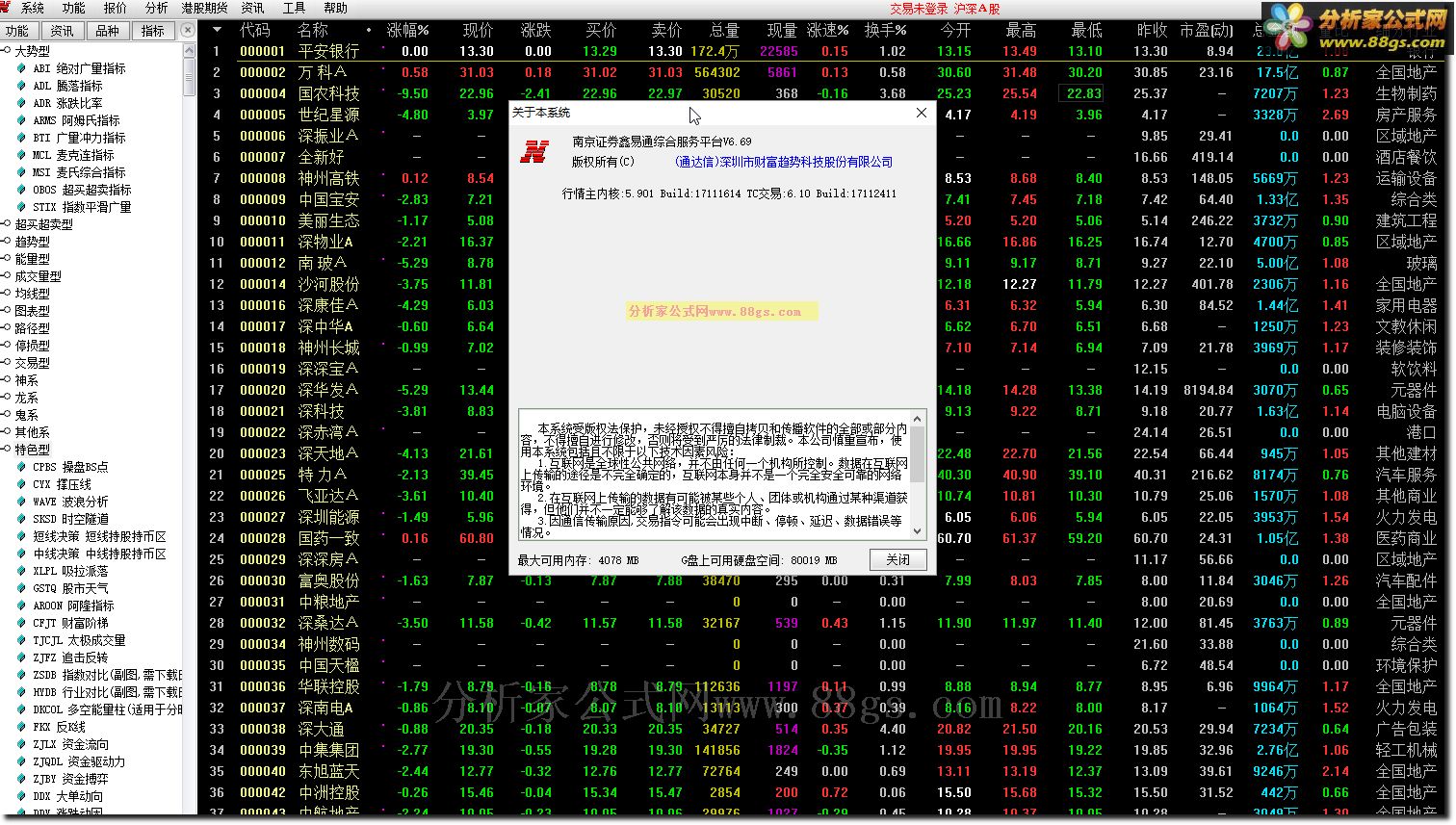
Task: Open the 分析 menu
Action: pyautogui.click(x=156, y=8)
